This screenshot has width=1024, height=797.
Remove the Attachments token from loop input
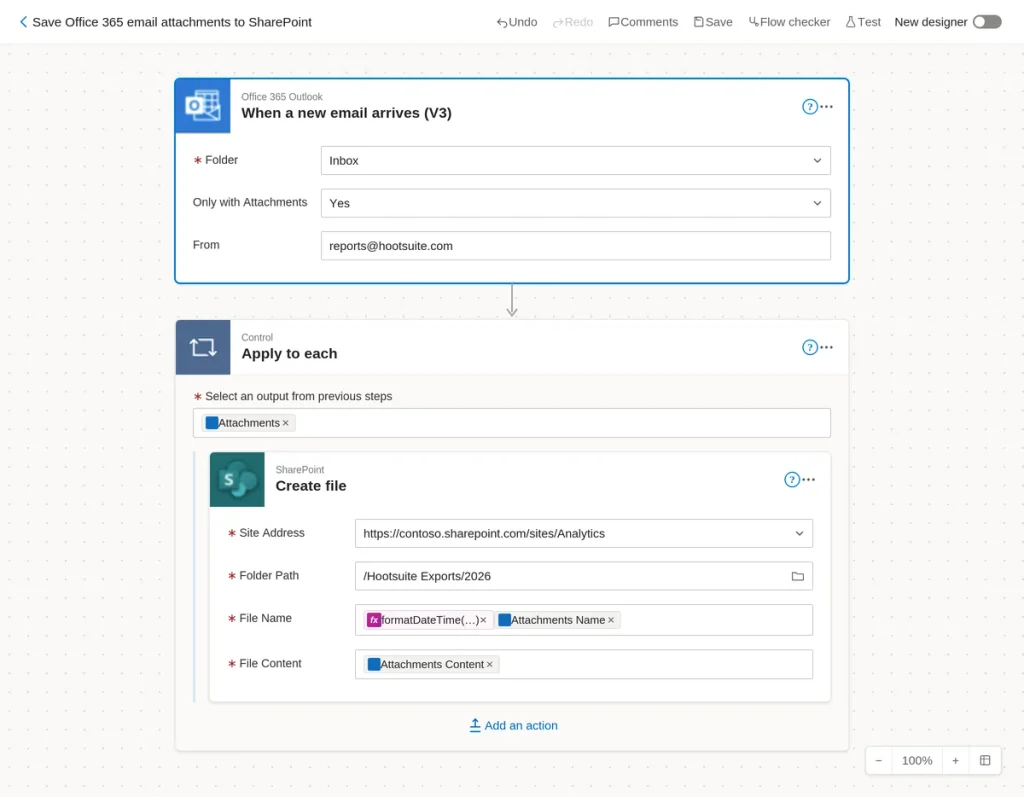(285, 423)
